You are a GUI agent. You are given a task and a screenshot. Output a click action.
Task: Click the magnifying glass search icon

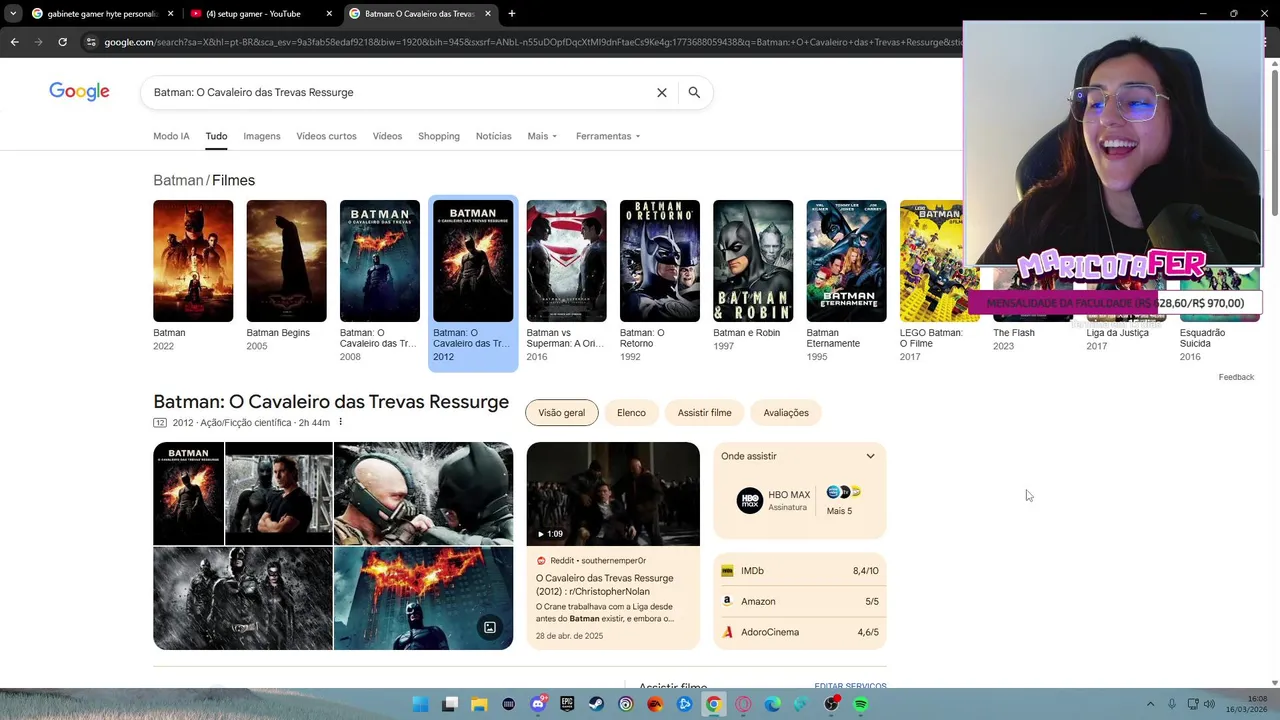(694, 92)
